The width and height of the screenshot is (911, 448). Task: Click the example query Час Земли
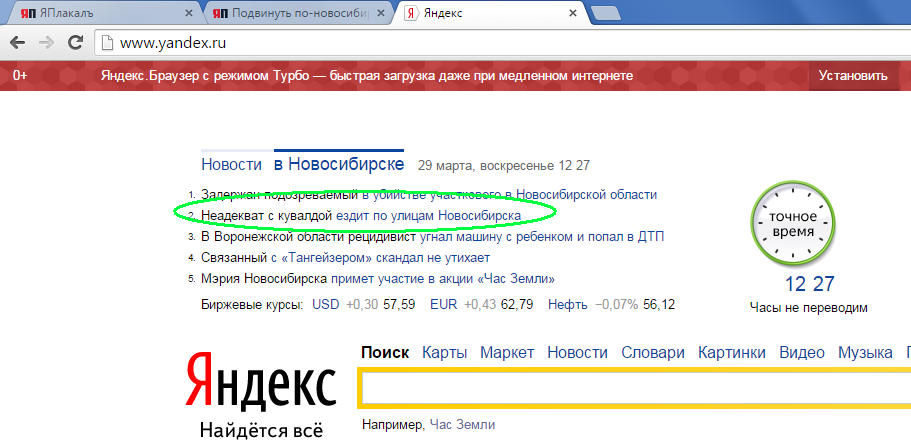click(x=462, y=425)
